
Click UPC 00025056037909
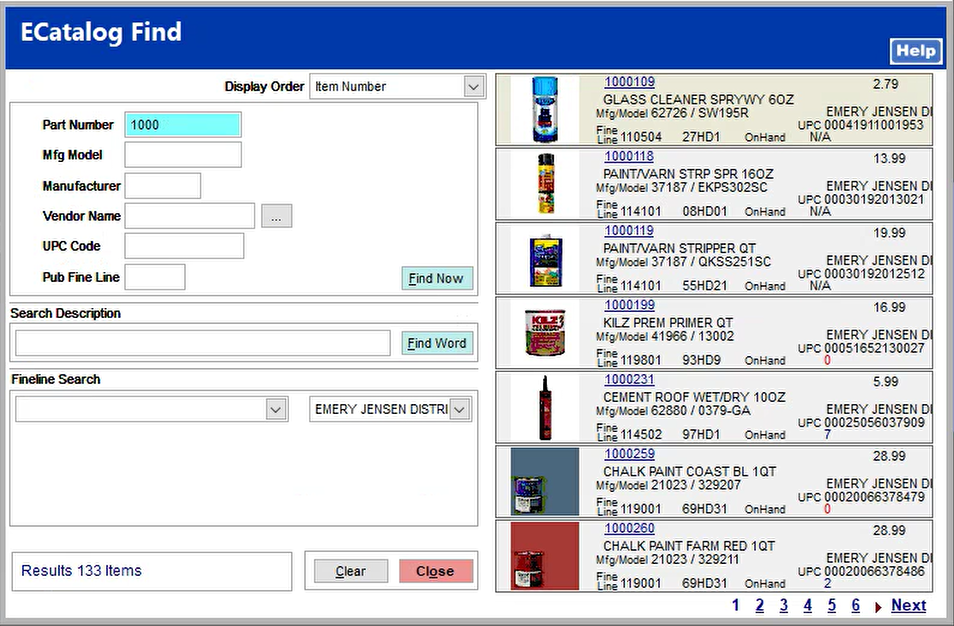(x=861, y=423)
